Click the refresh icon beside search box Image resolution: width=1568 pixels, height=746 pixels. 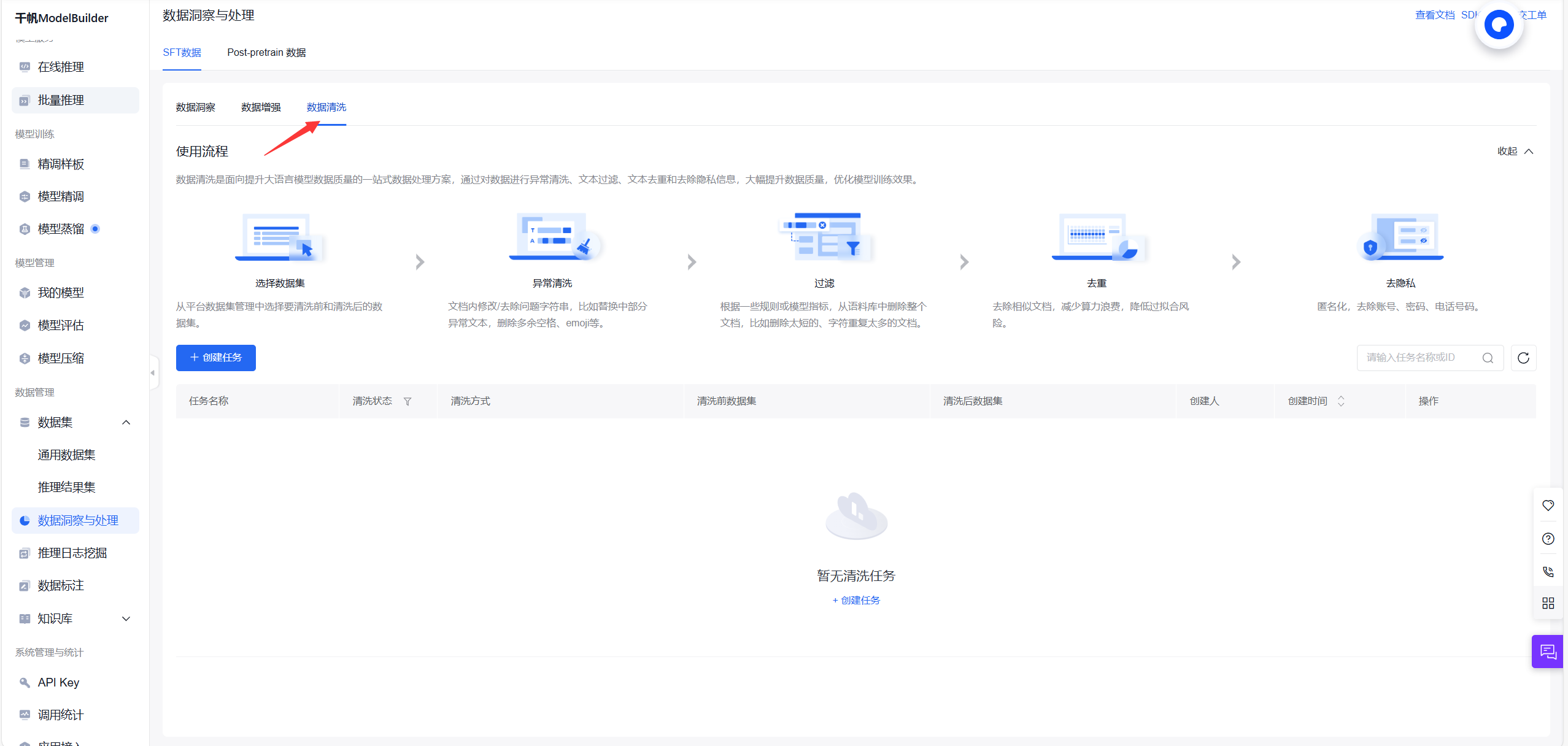click(1523, 358)
